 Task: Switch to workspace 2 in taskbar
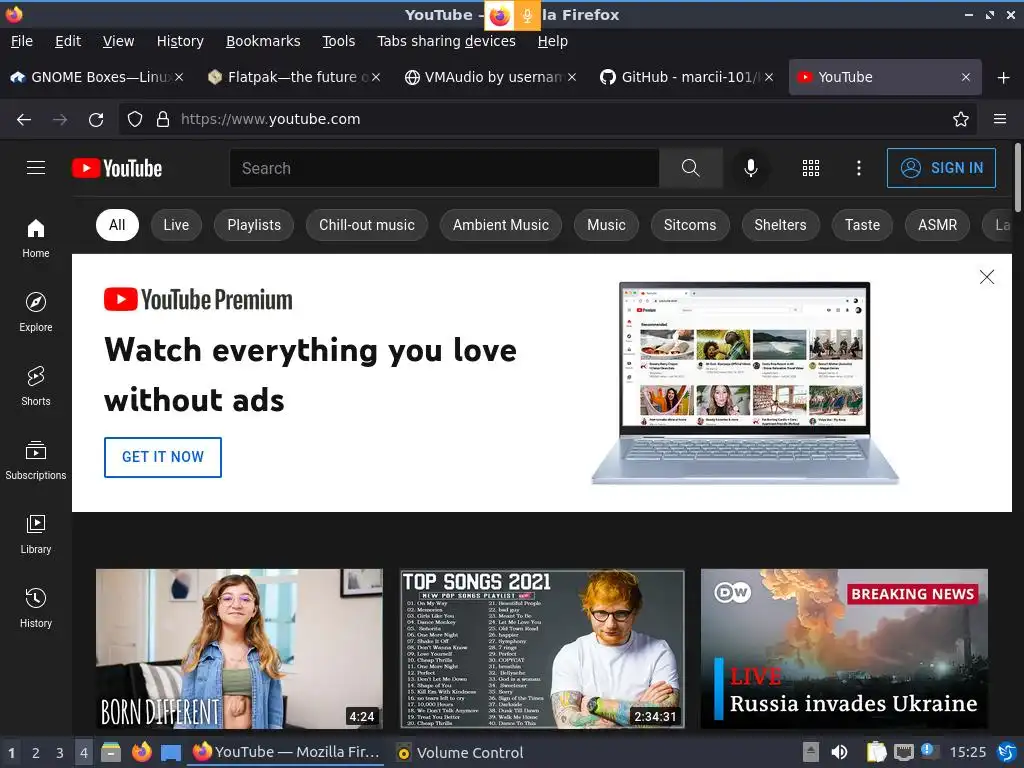click(35, 753)
